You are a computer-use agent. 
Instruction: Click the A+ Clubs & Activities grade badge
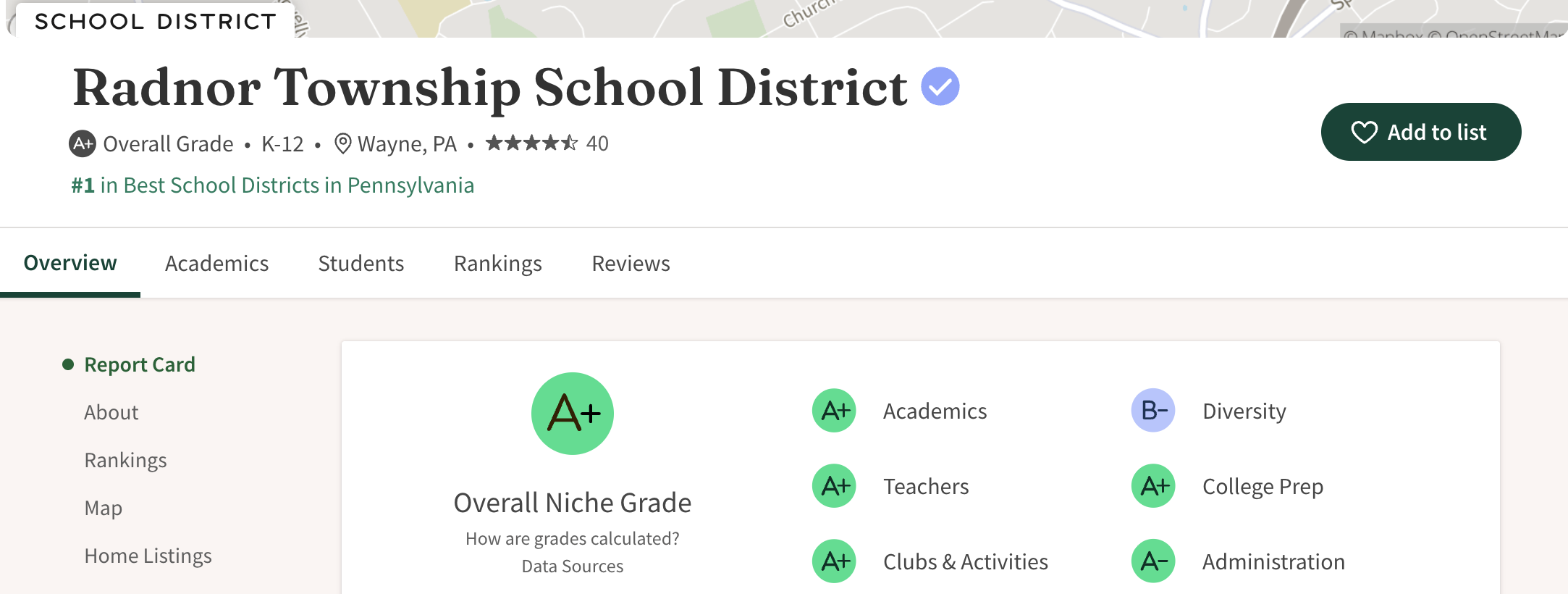[834, 561]
